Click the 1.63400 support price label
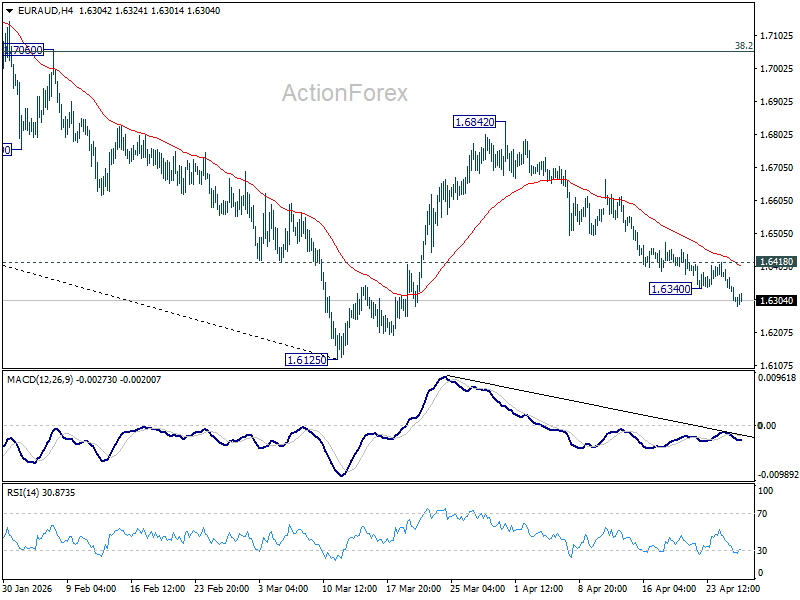 coord(670,289)
